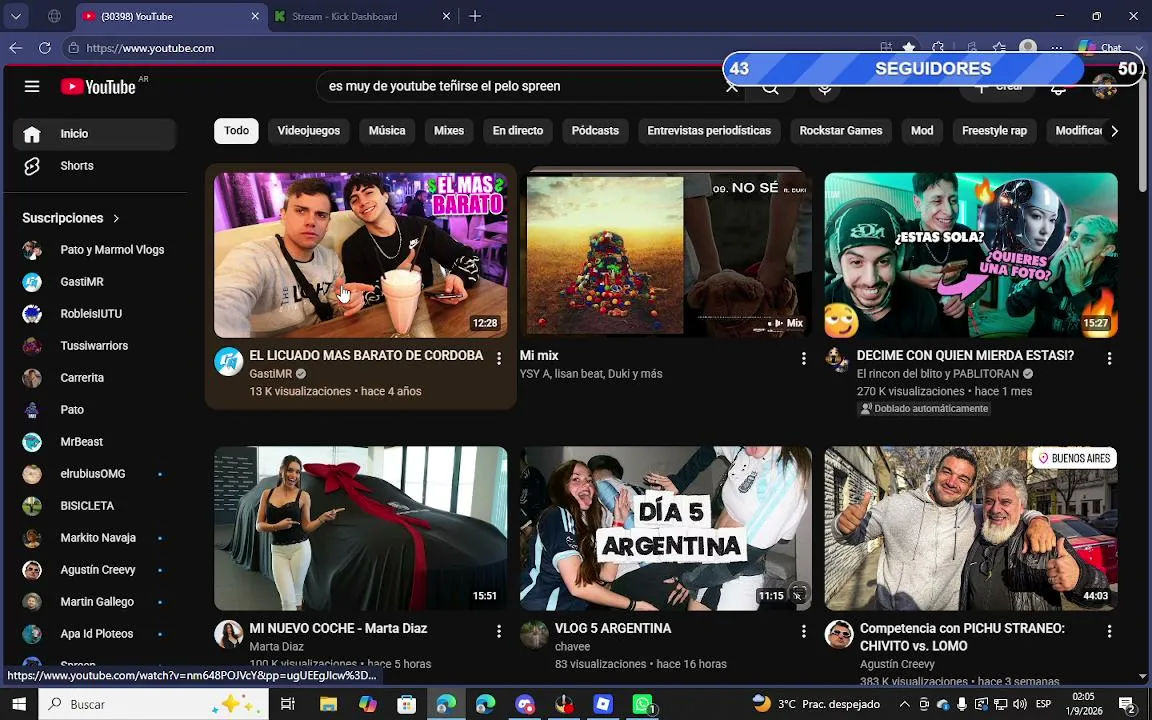Open options menu for EL LICUADO MAS BARATO video

point(499,358)
